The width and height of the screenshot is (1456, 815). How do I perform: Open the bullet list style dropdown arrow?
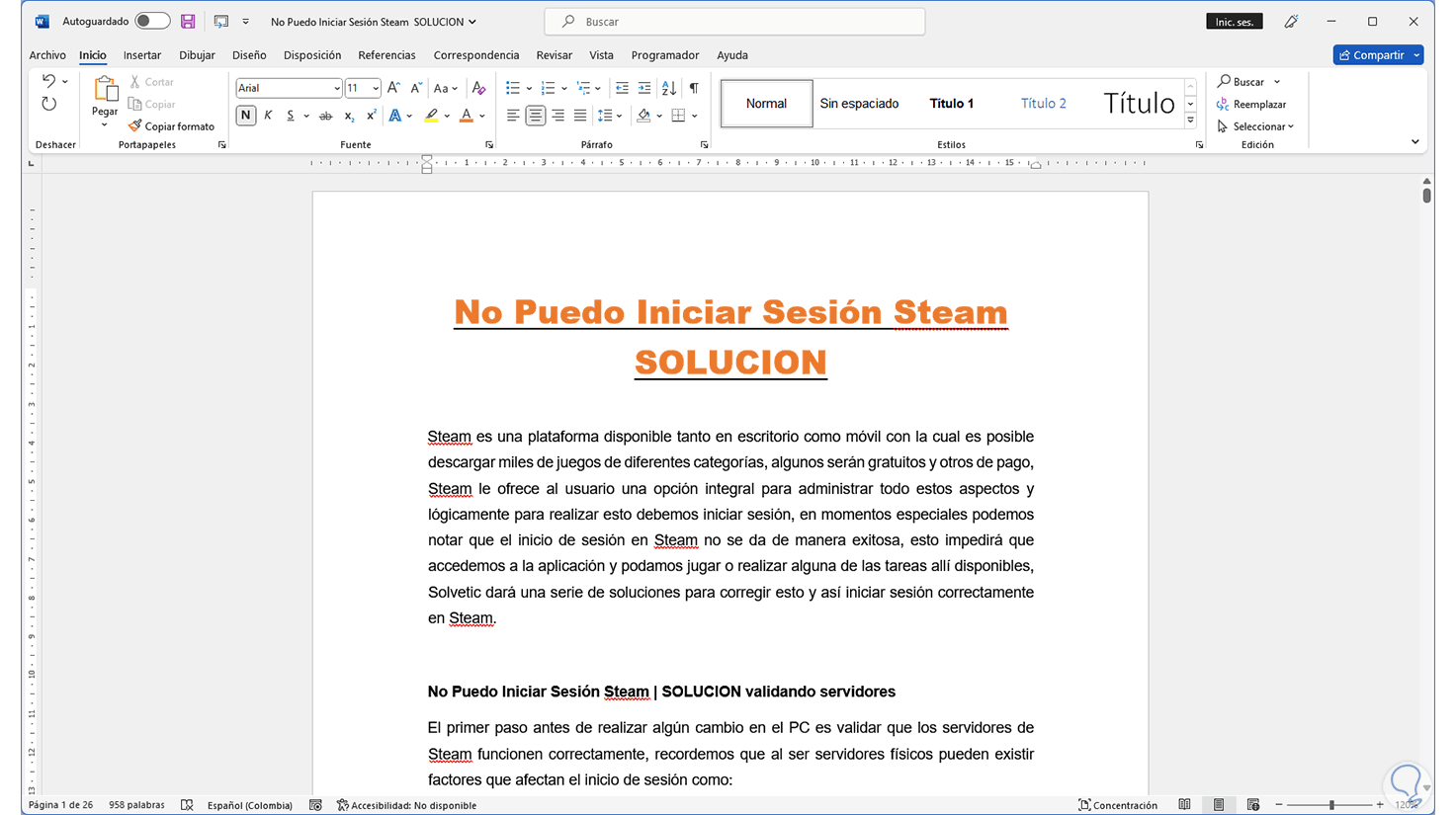click(529, 89)
